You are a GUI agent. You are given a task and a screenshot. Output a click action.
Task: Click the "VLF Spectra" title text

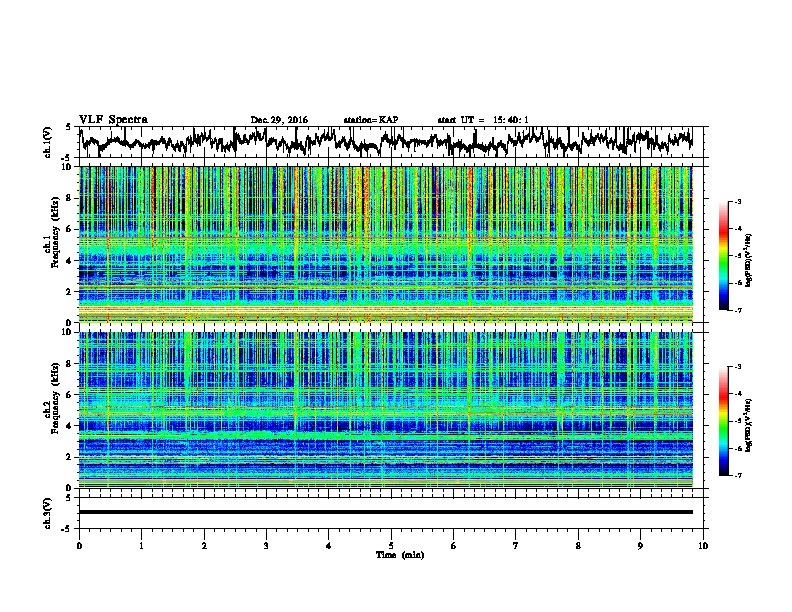point(113,119)
